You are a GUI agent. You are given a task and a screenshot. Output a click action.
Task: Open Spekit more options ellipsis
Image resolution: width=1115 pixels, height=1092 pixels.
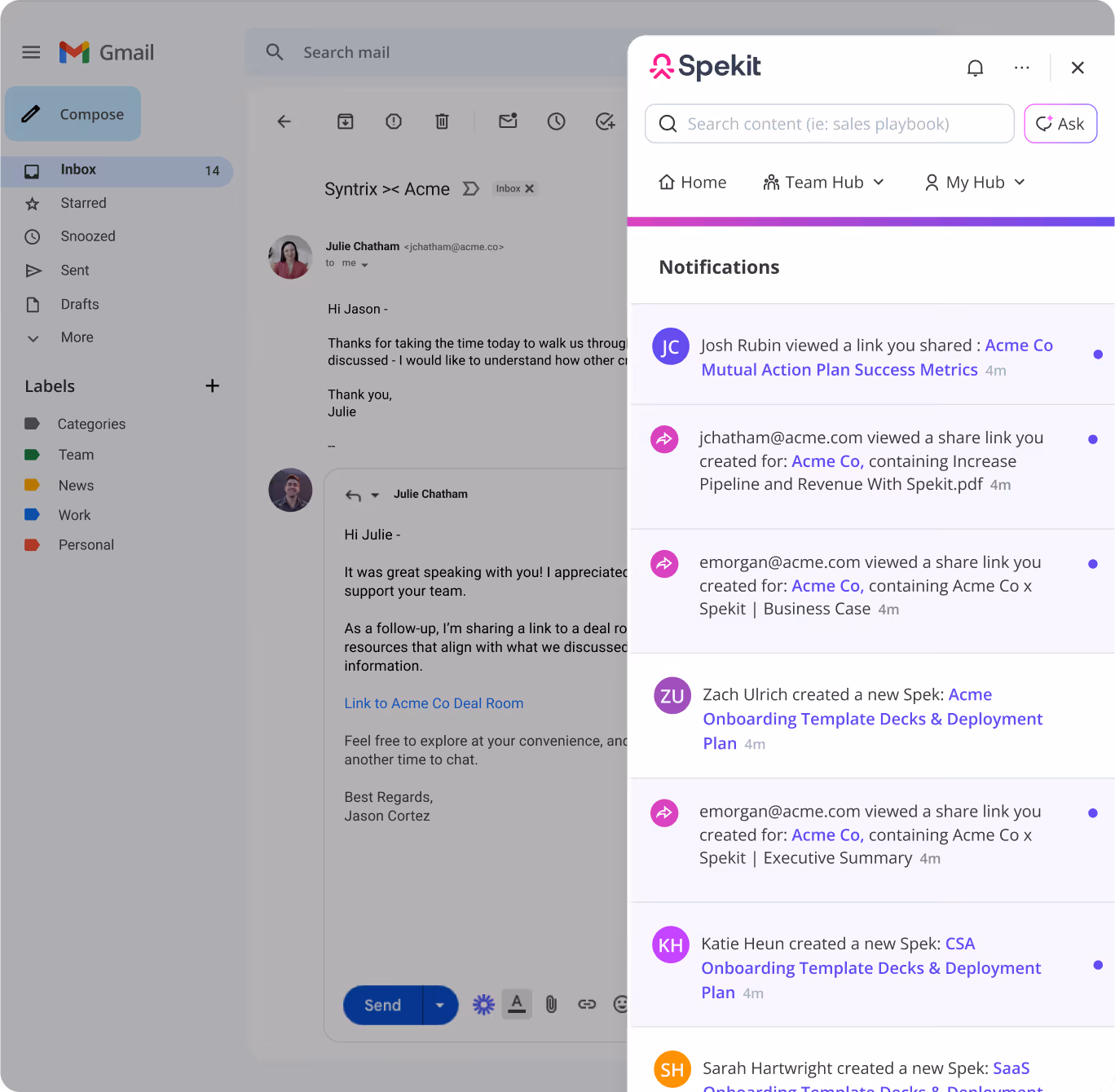[x=1021, y=68]
